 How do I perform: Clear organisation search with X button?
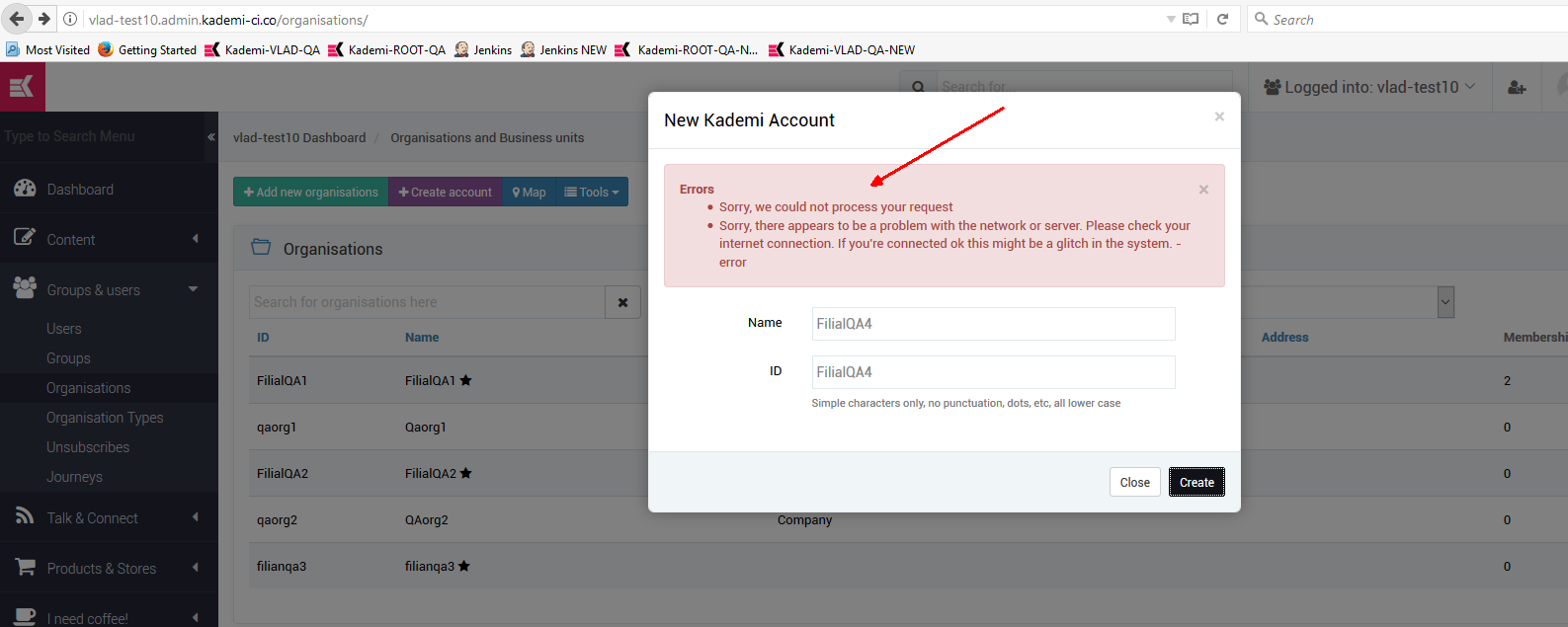click(x=622, y=302)
